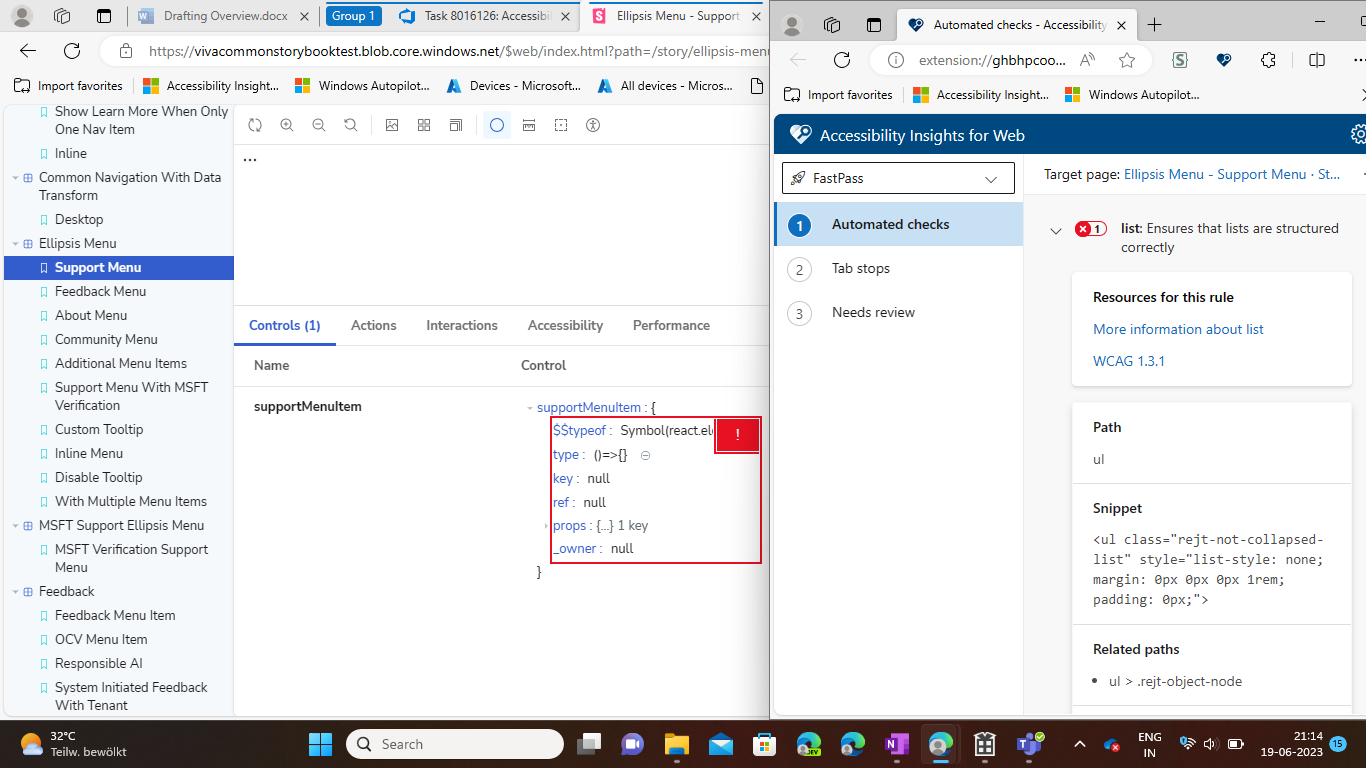
Task: Open the WCAG 1.3.1 link
Action: coord(1129,361)
